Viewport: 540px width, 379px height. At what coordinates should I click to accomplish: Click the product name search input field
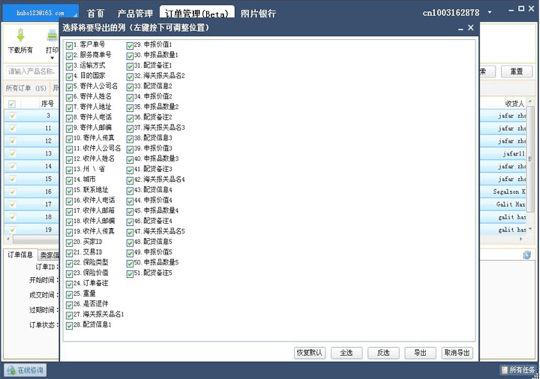(x=32, y=71)
